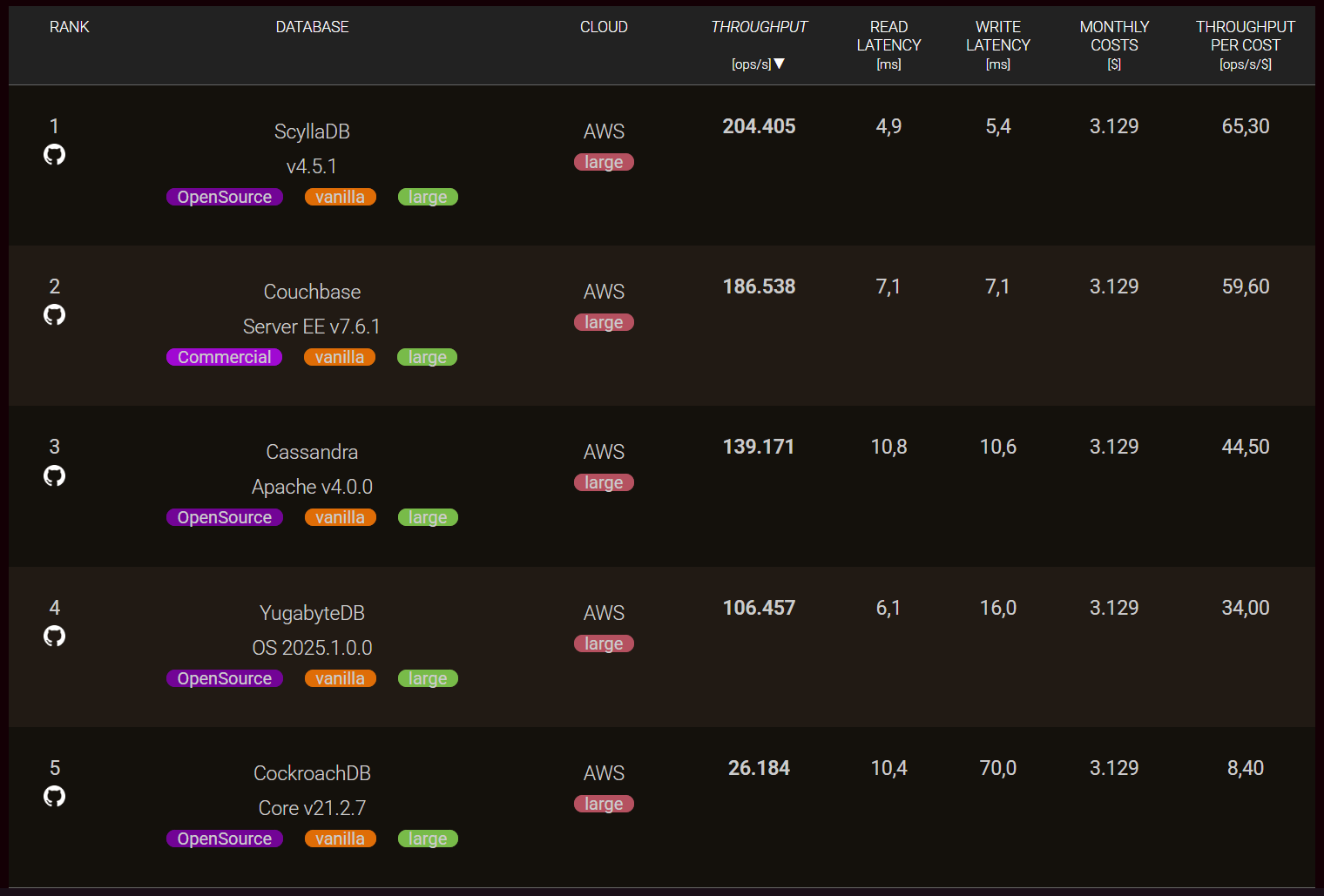
Task: Toggle the large tag on YugabyteDB
Action: pyautogui.click(x=427, y=677)
